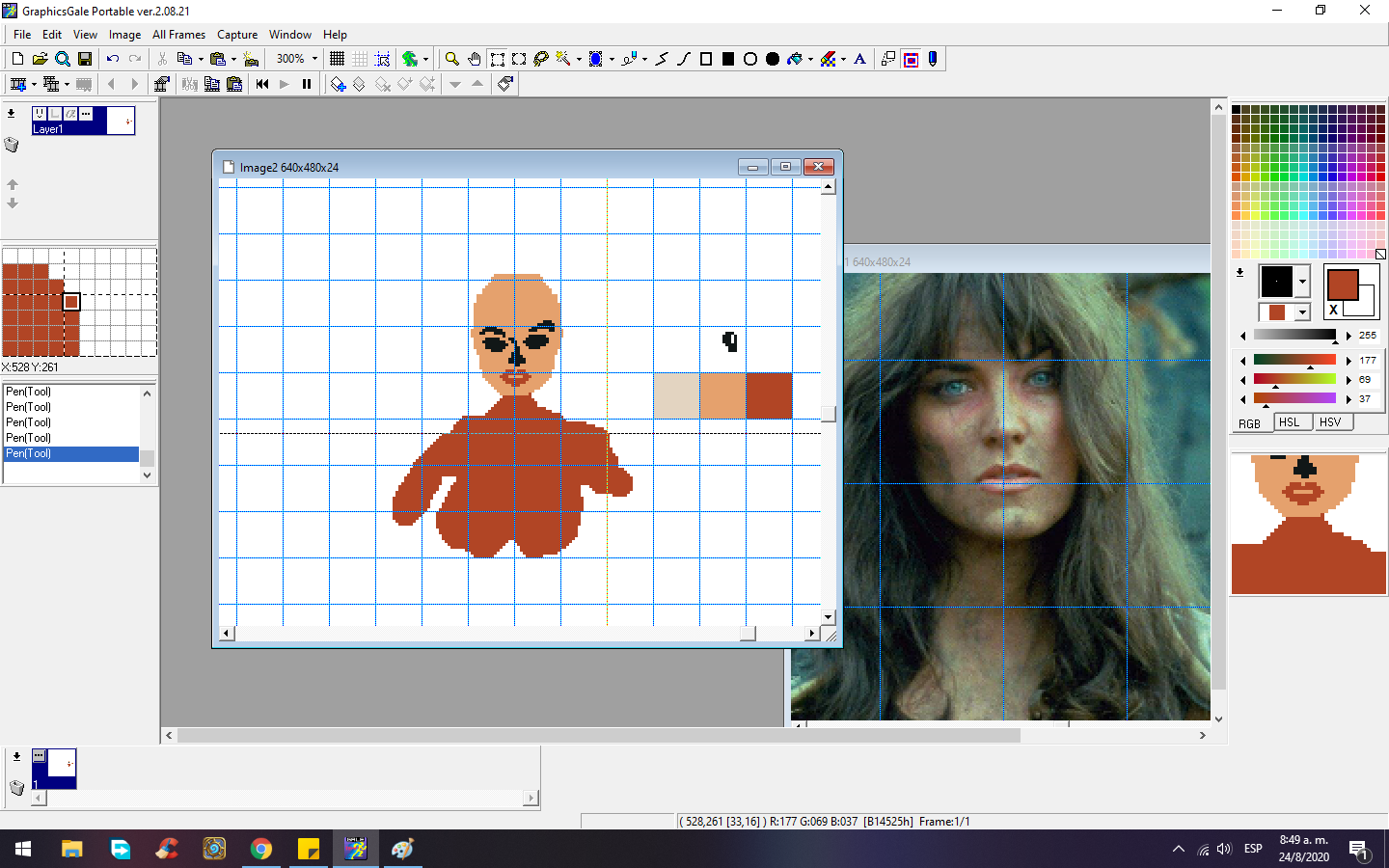
Task: Expand the Copy options arrow
Action: 201,59
